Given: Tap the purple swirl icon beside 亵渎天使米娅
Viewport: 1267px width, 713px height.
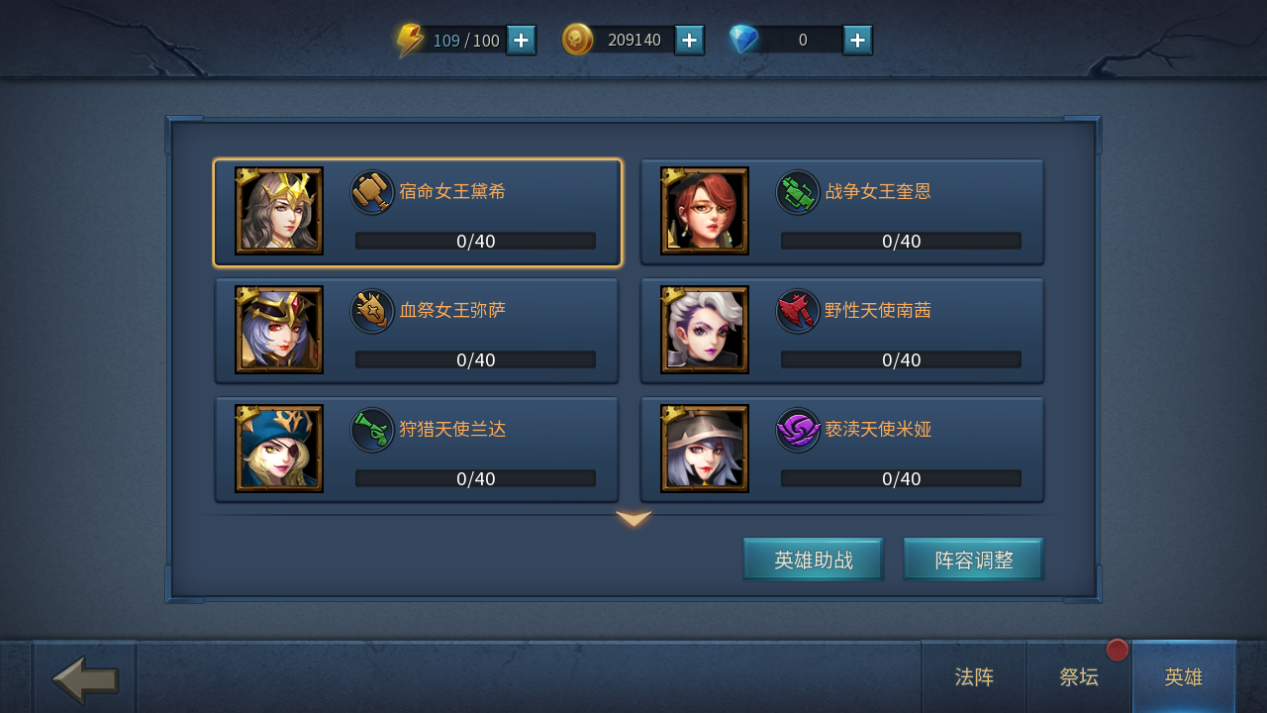Looking at the screenshot, I should (798, 430).
